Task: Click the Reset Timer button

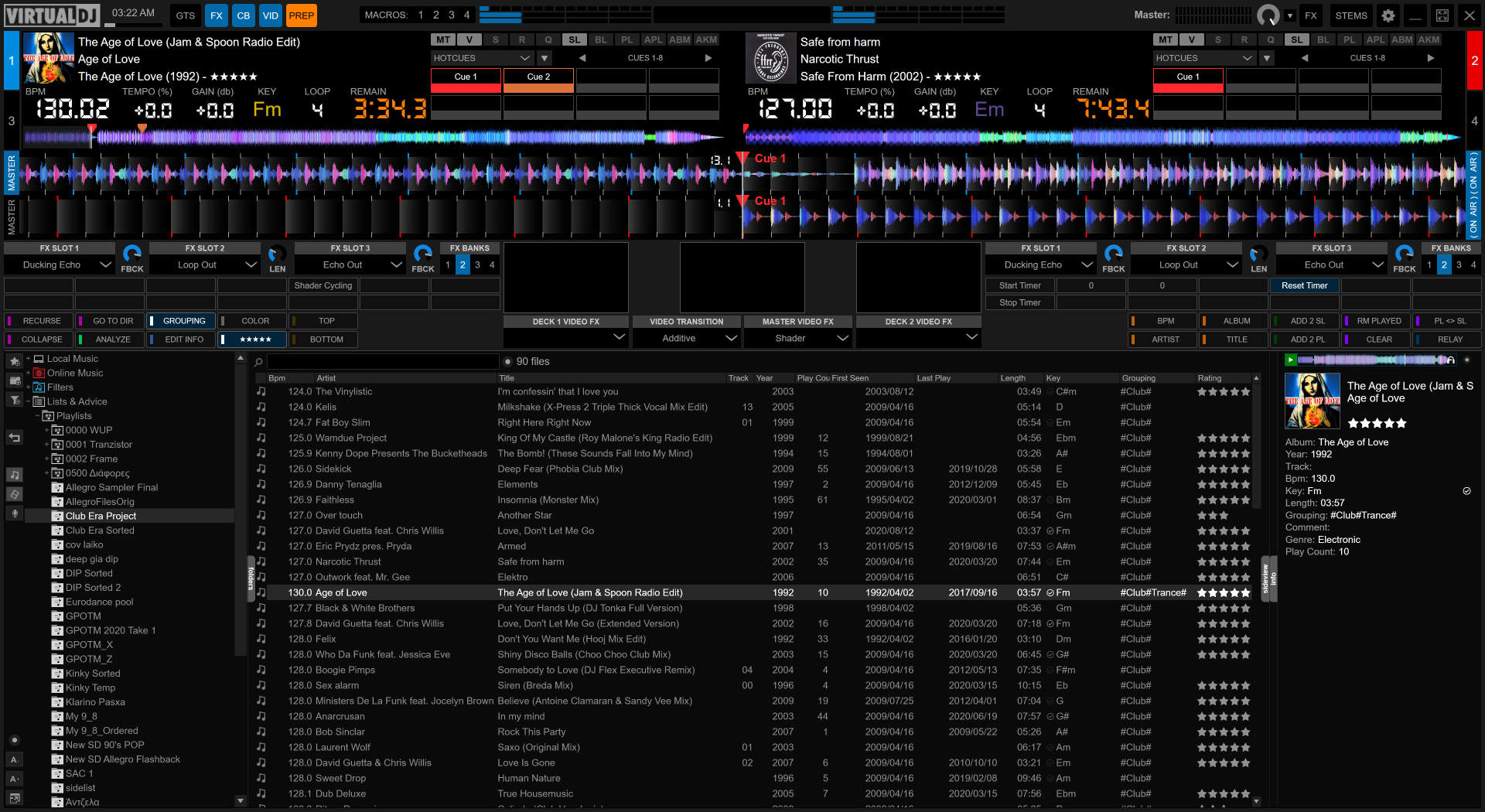Action: (1305, 285)
